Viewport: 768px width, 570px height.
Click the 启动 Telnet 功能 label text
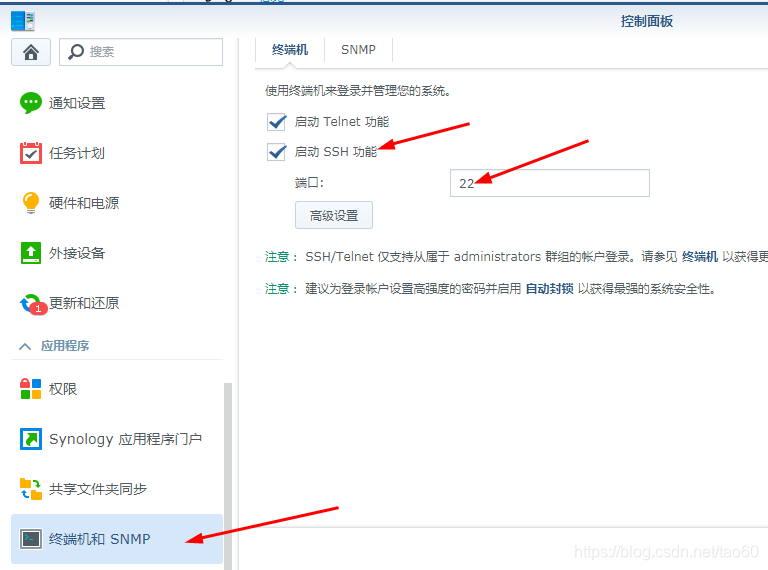pyautogui.click(x=342, y=121)
